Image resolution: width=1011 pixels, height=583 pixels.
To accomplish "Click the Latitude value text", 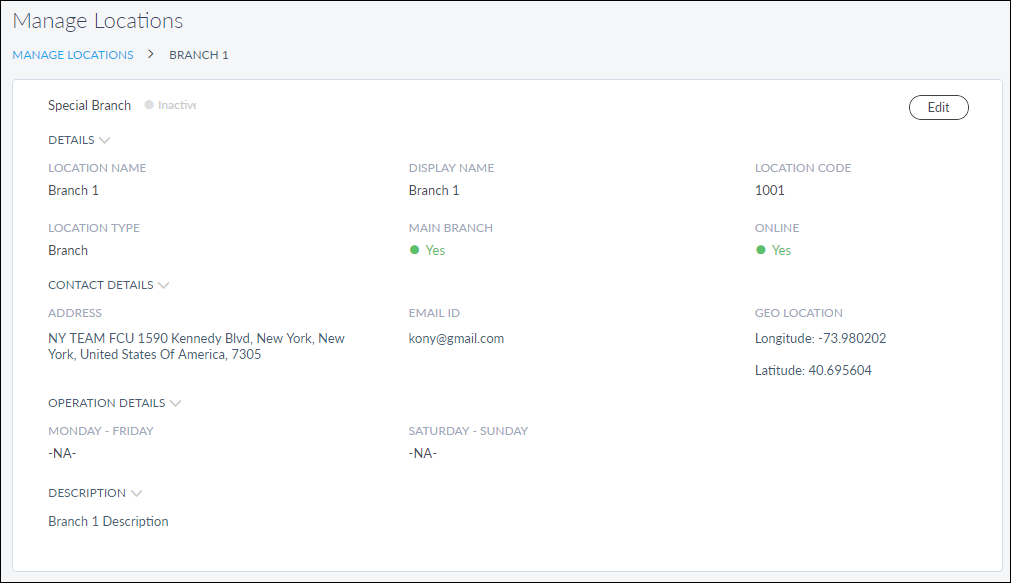I will (x=814, y=370).
